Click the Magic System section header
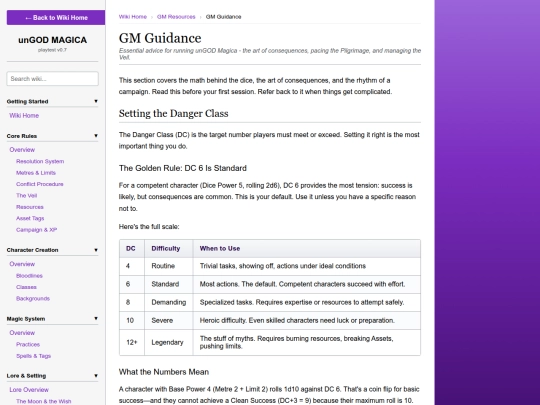This screenshot has height=405, width=540. coord(52,319)
